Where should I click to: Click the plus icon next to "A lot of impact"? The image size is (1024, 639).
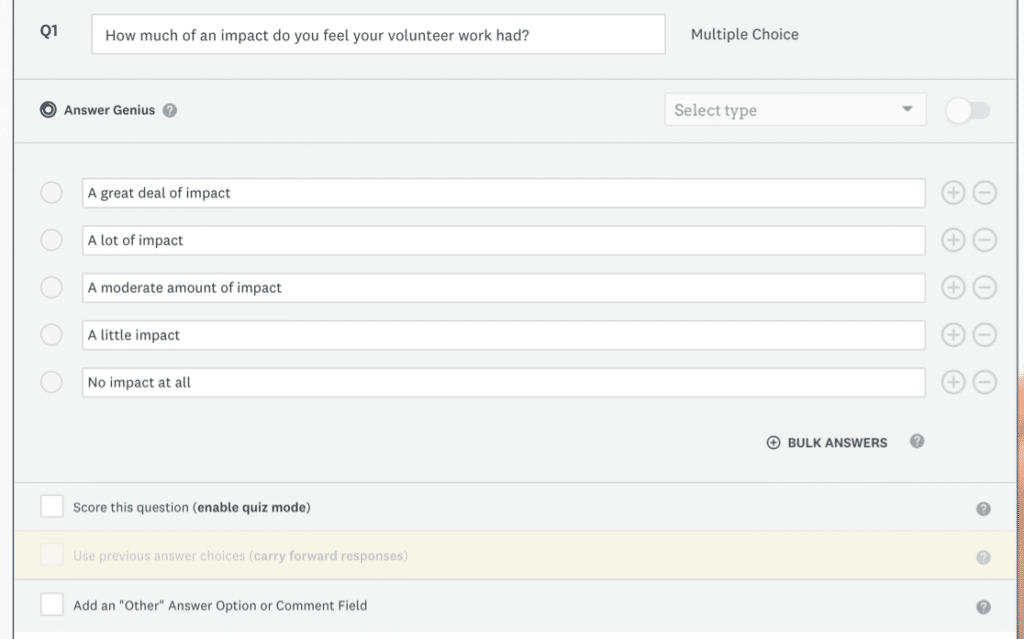pos(953,240)
